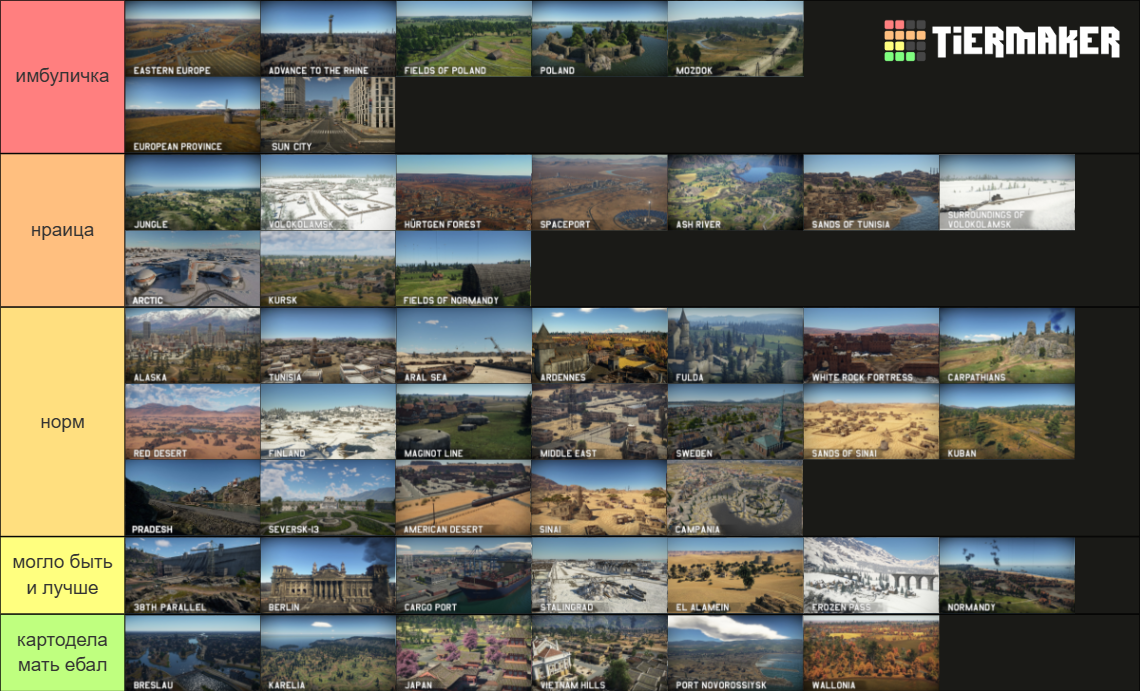This screenshot has height=691, width=1140.
Task: Click the Seversk-13 map thumbnail
Action: 328,498
